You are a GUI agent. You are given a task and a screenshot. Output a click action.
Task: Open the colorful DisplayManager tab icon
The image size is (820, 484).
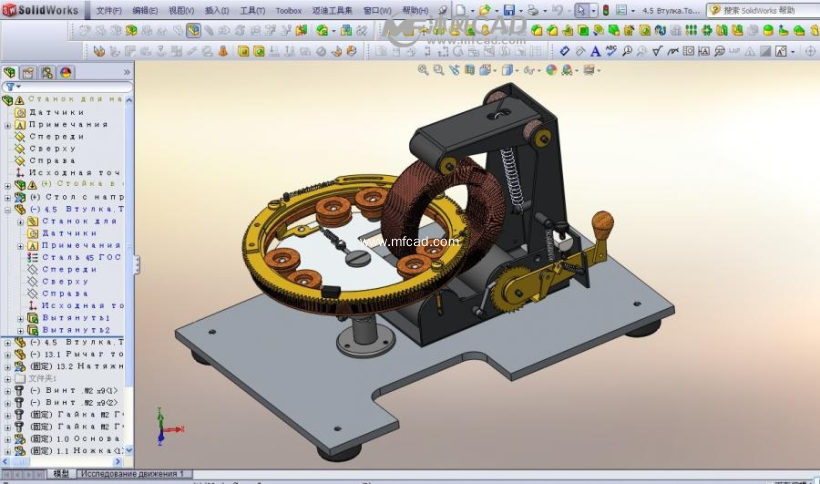[66, 73]
